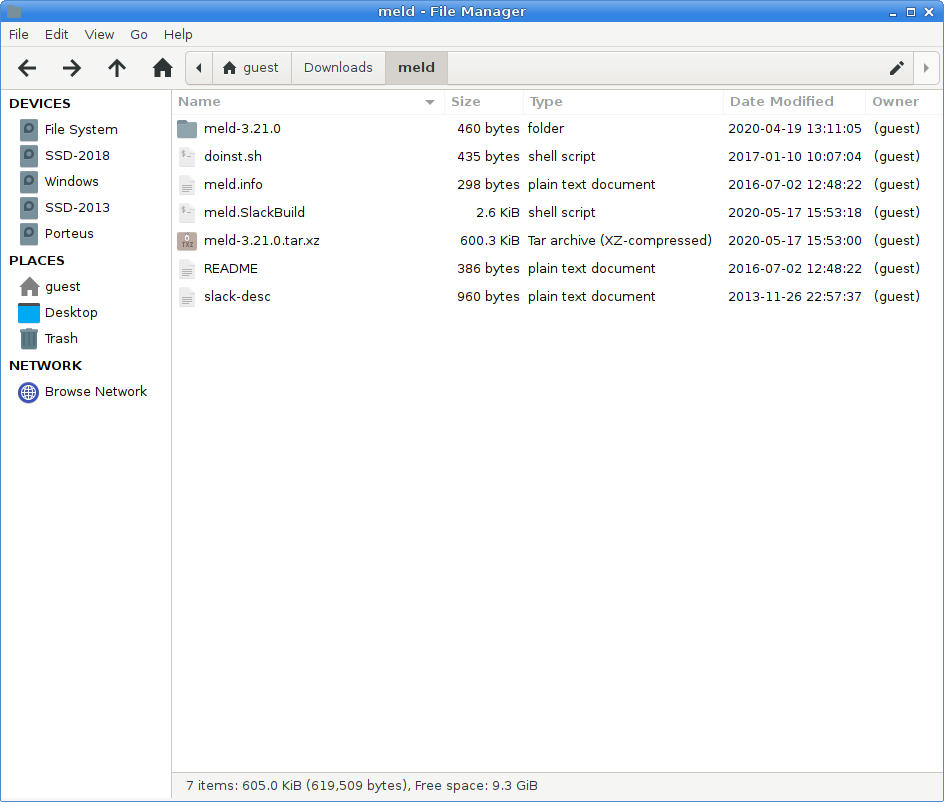Open Porteus label in Devices

tap(69, 233)
